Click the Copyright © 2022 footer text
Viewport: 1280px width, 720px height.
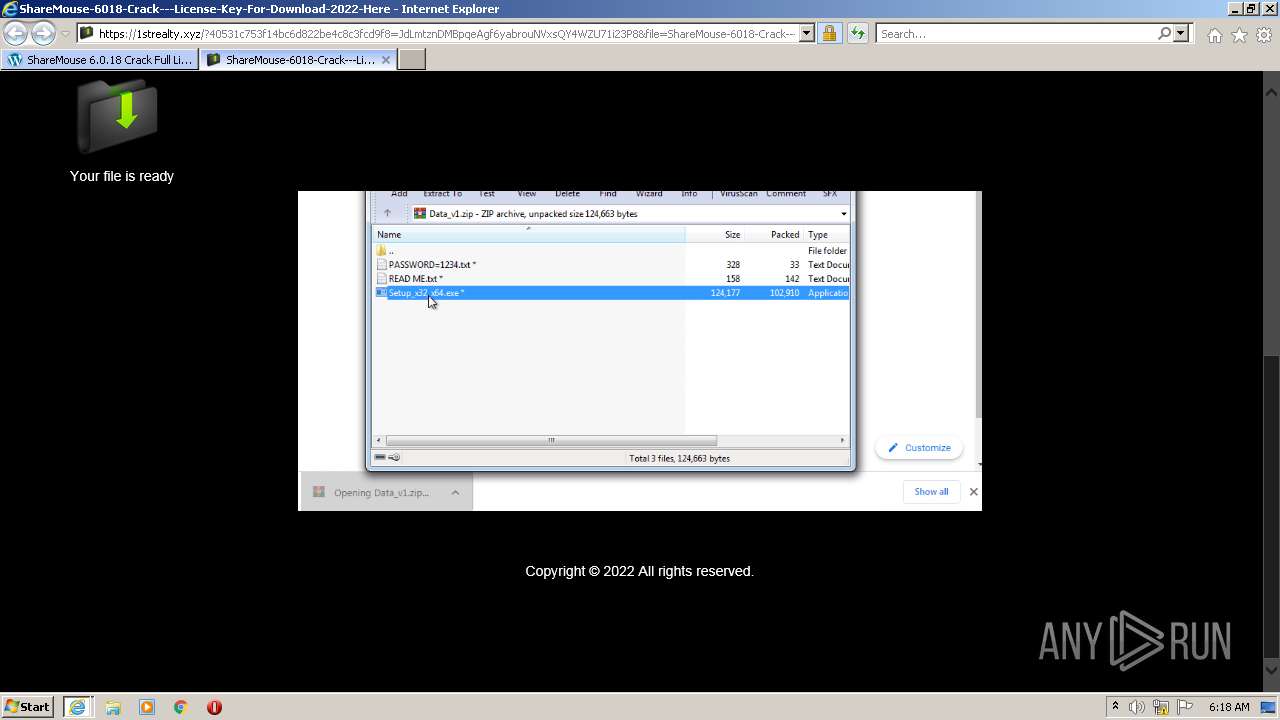click(x=639, y=571)
